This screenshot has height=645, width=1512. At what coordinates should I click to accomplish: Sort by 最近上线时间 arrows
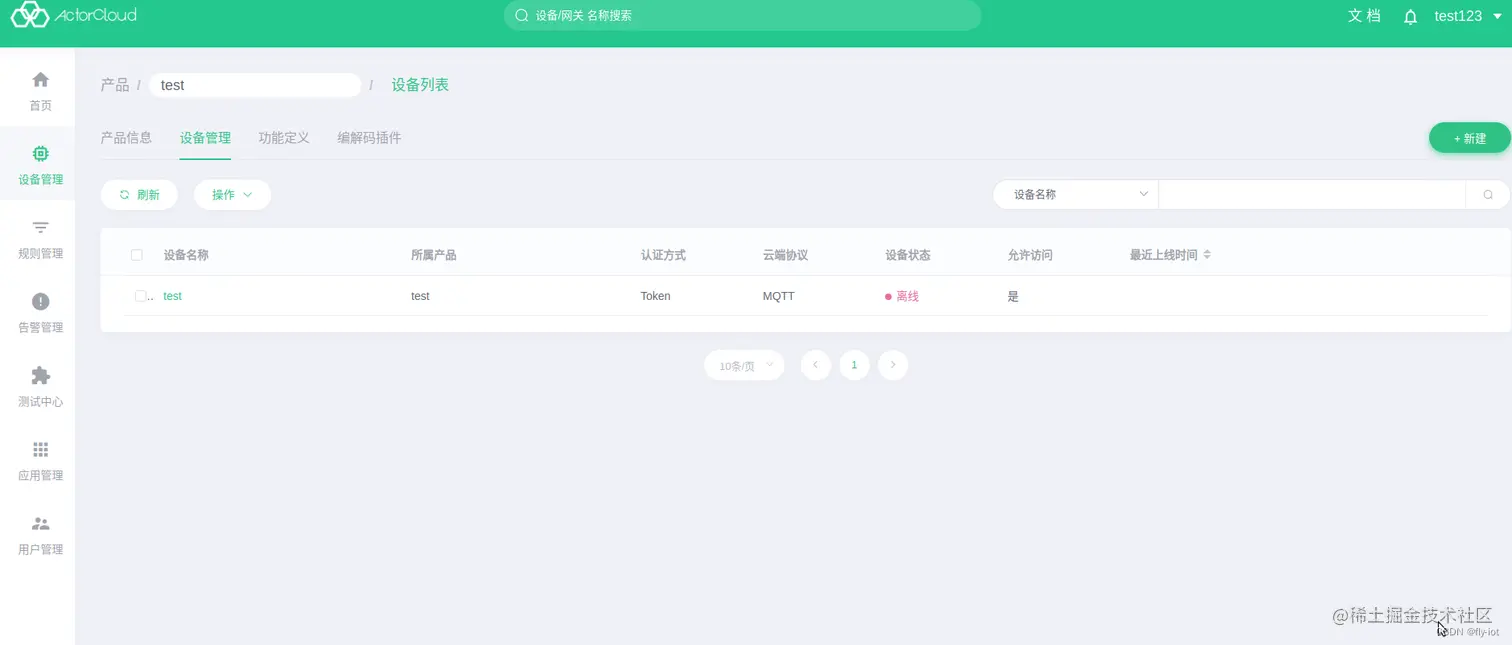1207,255
